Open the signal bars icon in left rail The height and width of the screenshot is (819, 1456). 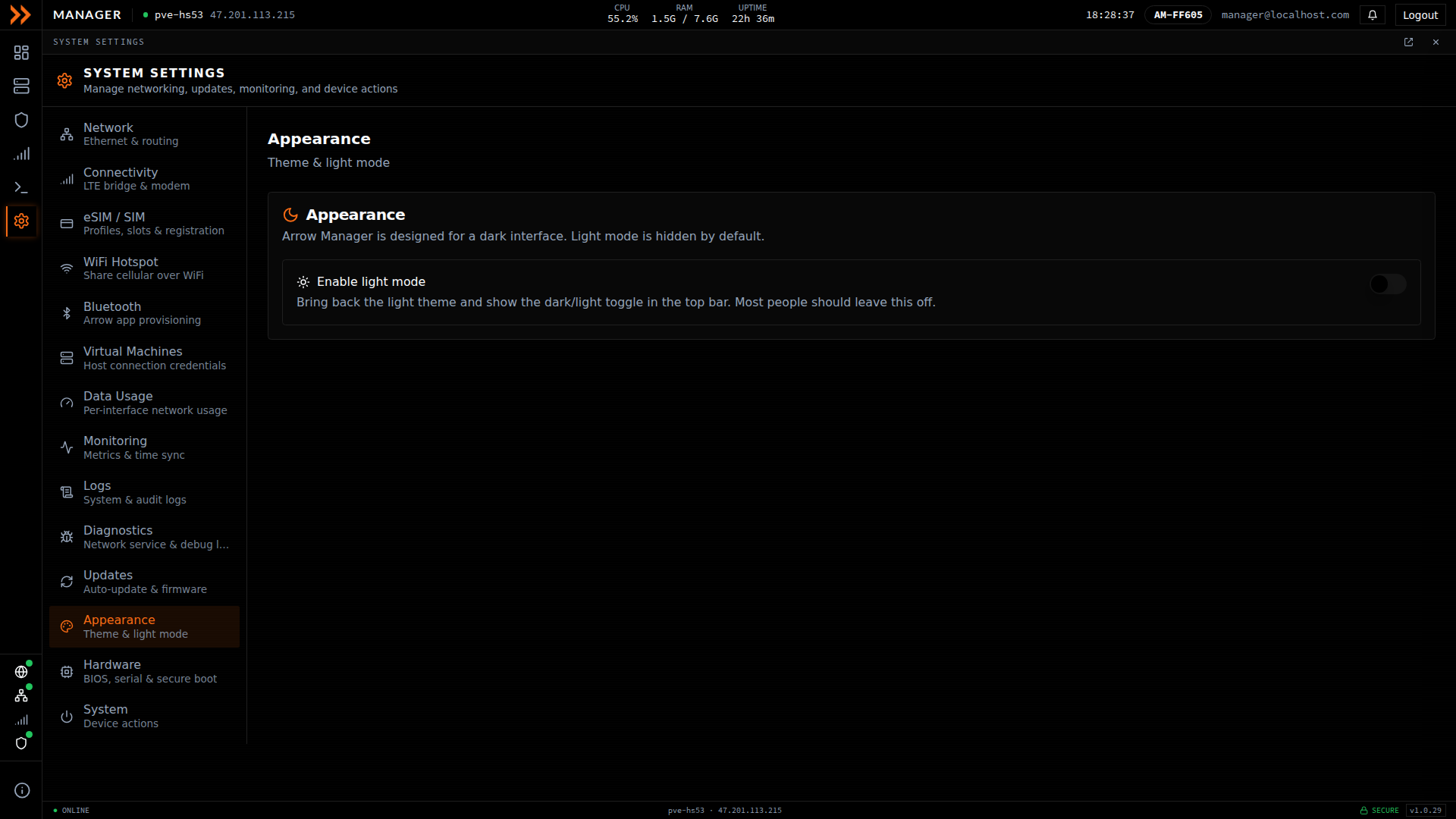[21, 153]
